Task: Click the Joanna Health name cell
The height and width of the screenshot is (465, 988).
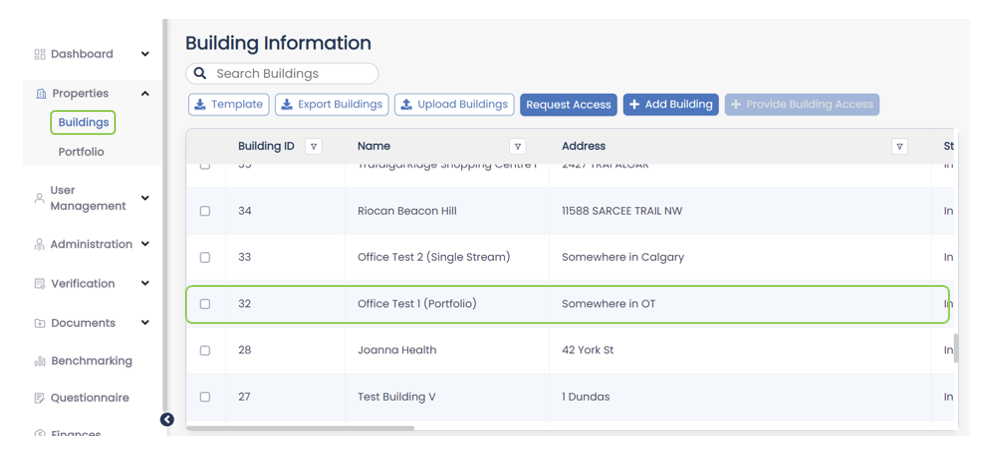Action: (397, 350)
